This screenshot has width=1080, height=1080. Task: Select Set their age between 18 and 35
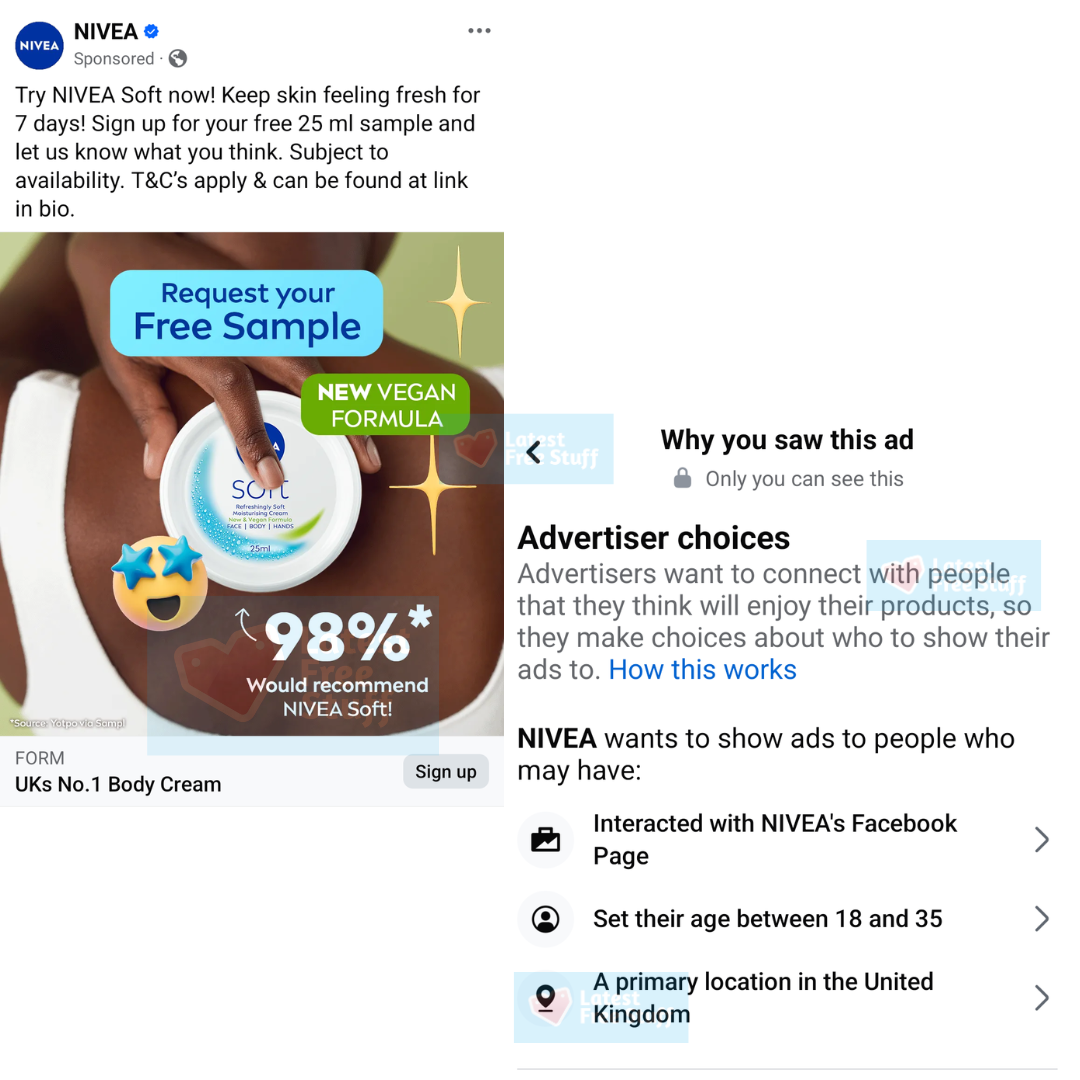pyautogui.click(x=787, y=919)
